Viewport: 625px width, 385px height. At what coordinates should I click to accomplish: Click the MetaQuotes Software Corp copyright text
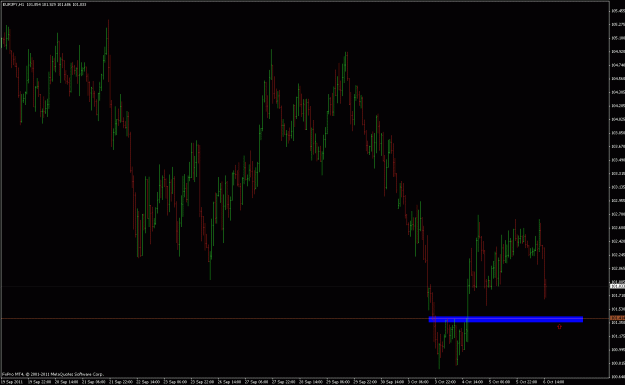53,374
